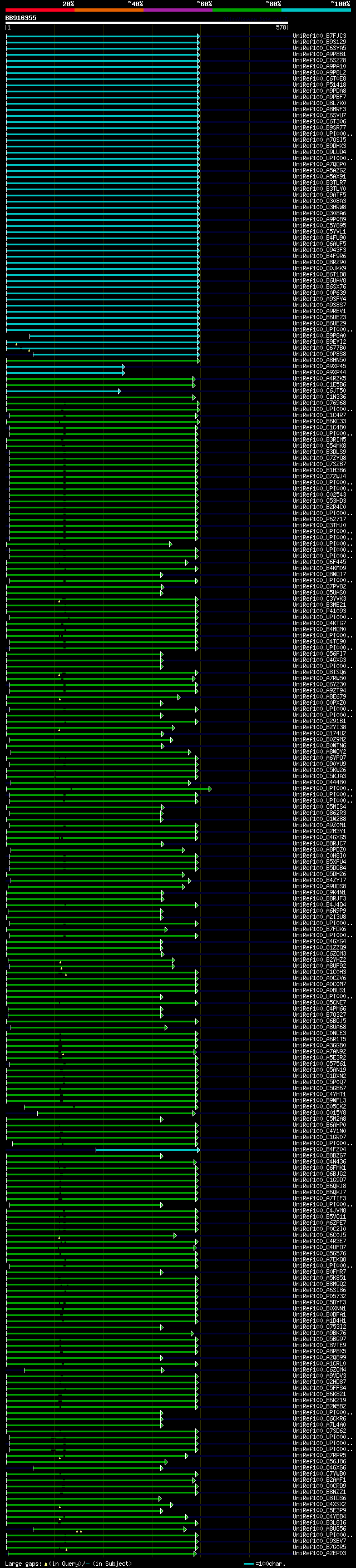Select hit label UniRef100_A8HN50
Viewport: 356px width, 1568px height.
[x=319, y=360]
